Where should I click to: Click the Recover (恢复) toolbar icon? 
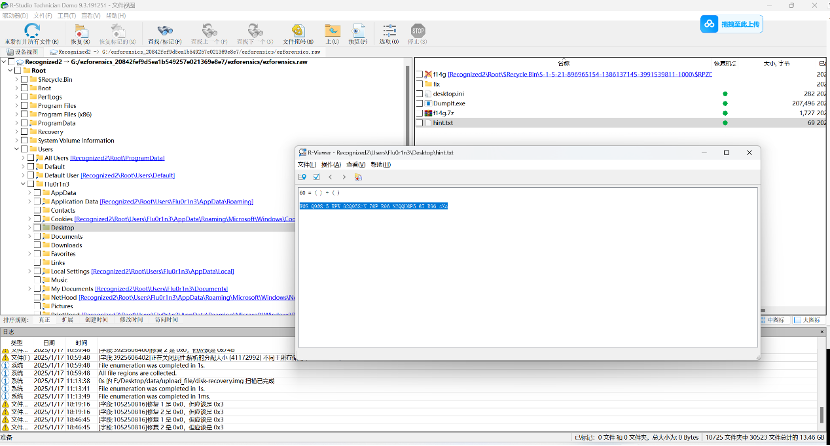pos(81,31)
